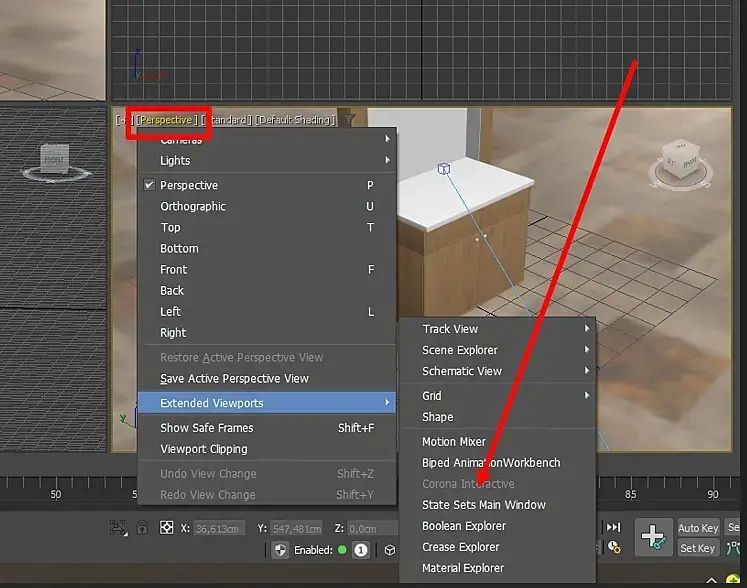Click the Set Key button

click(698, 548)
